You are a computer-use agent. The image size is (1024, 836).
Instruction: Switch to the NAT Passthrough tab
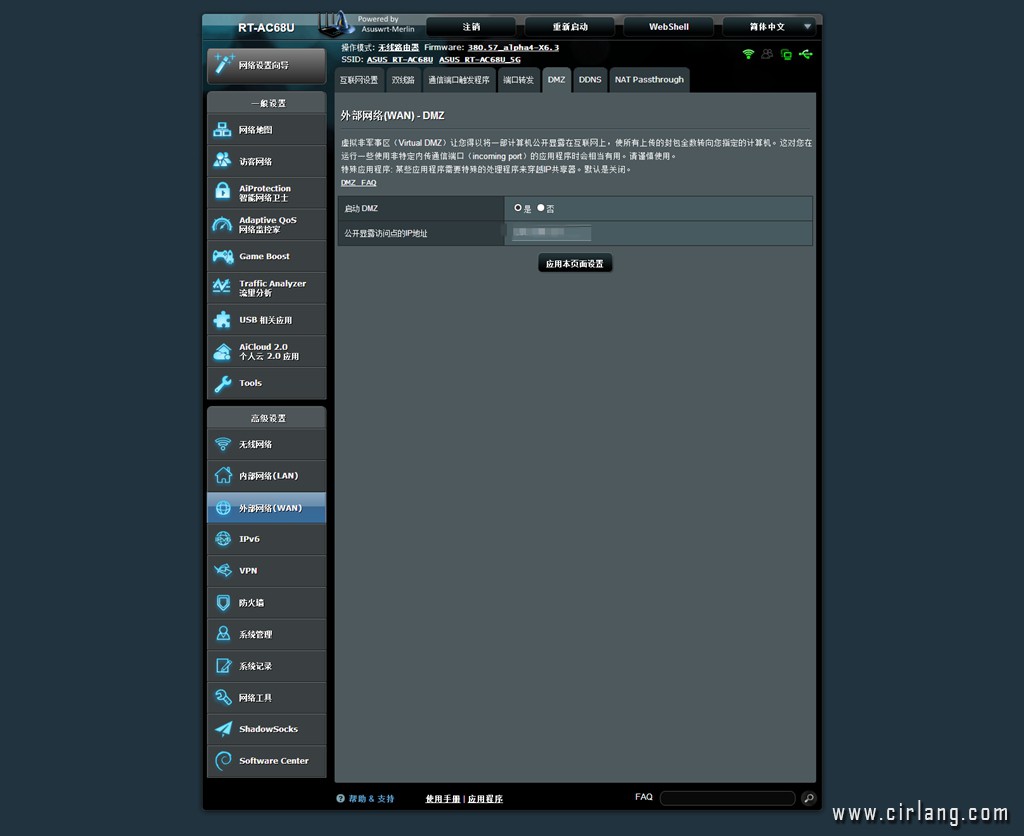pos(649,80)
